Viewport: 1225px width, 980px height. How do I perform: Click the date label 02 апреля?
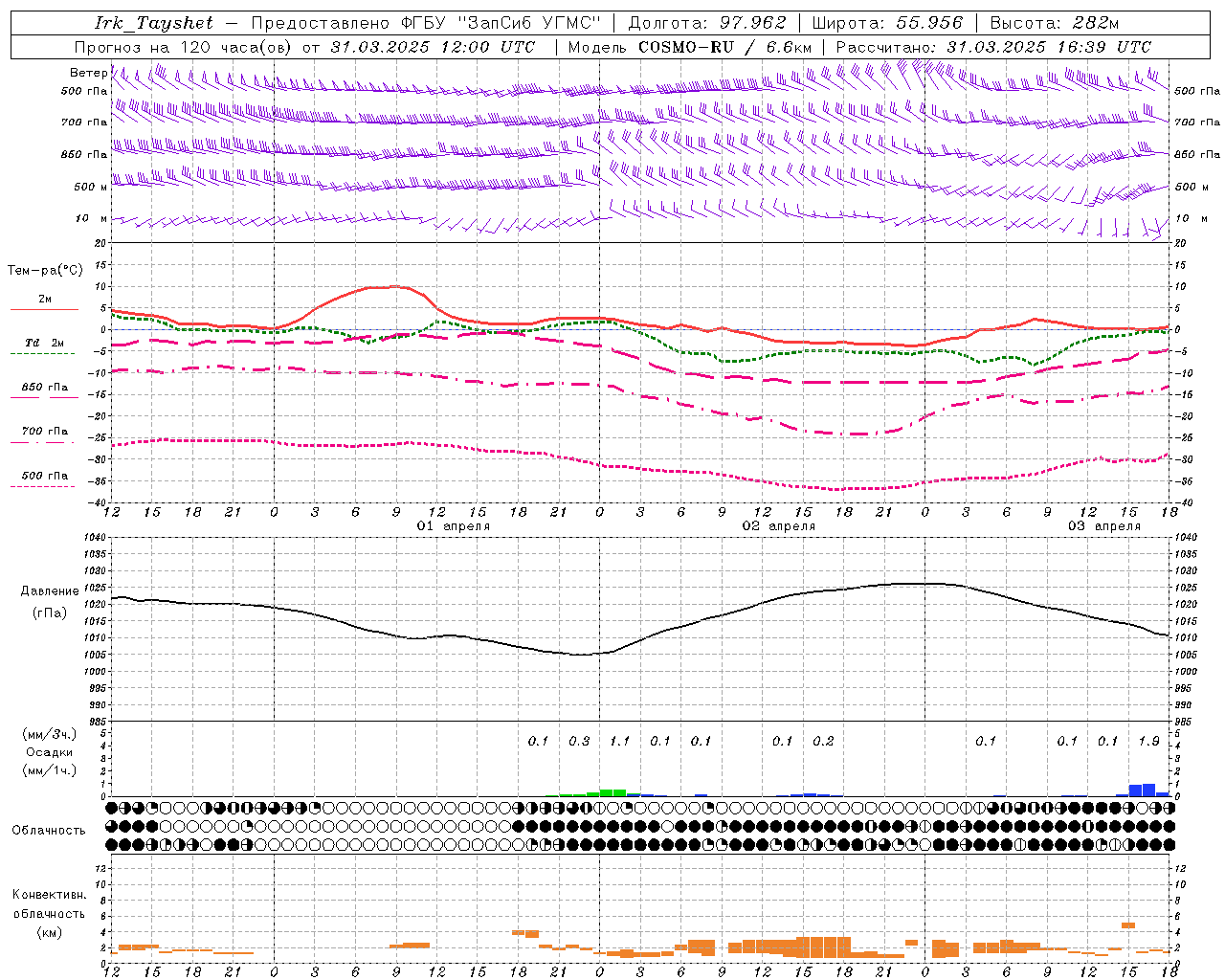pos(779,526)
